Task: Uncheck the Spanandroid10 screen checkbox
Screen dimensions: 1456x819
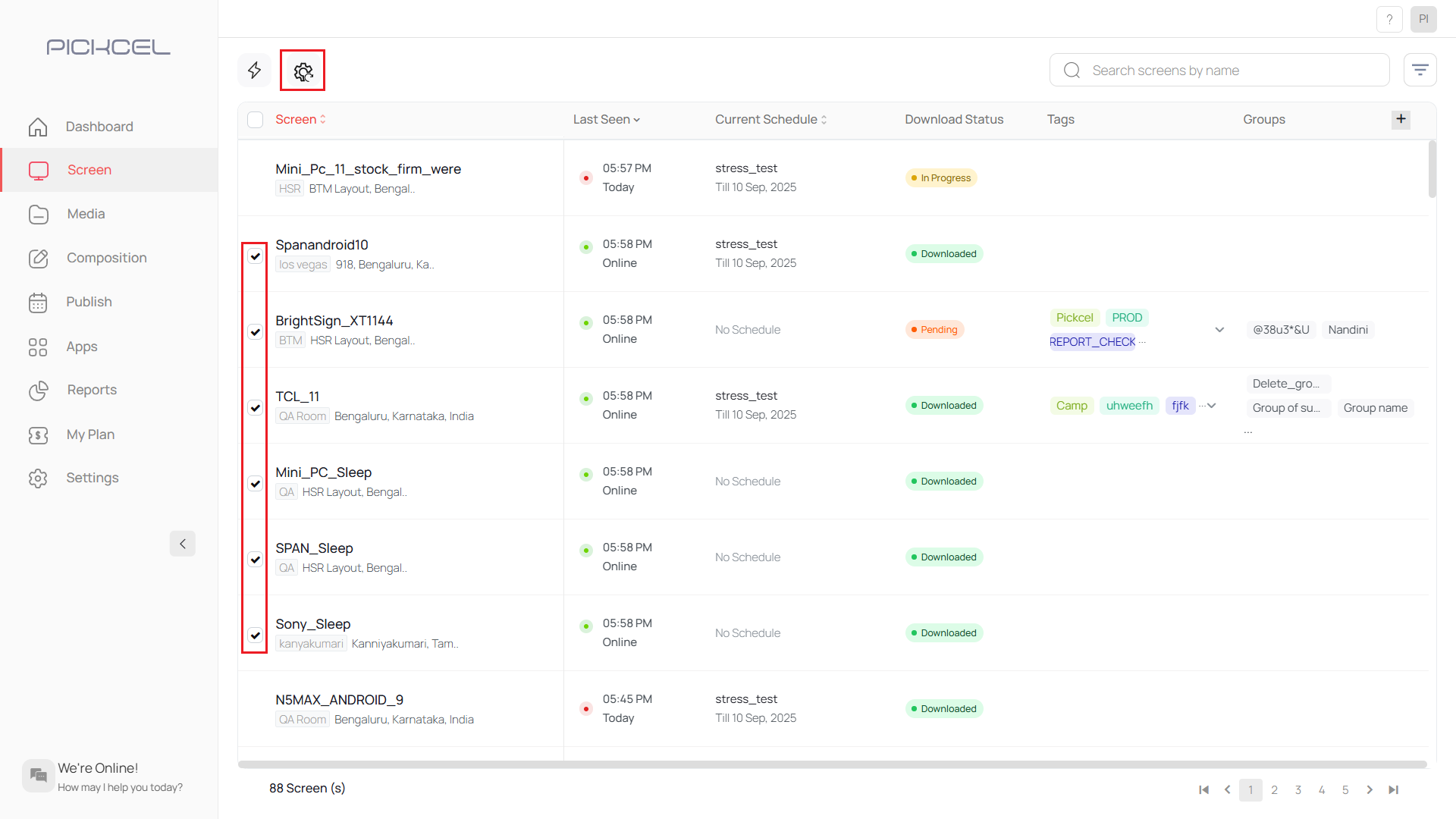Action: point(256,256)
